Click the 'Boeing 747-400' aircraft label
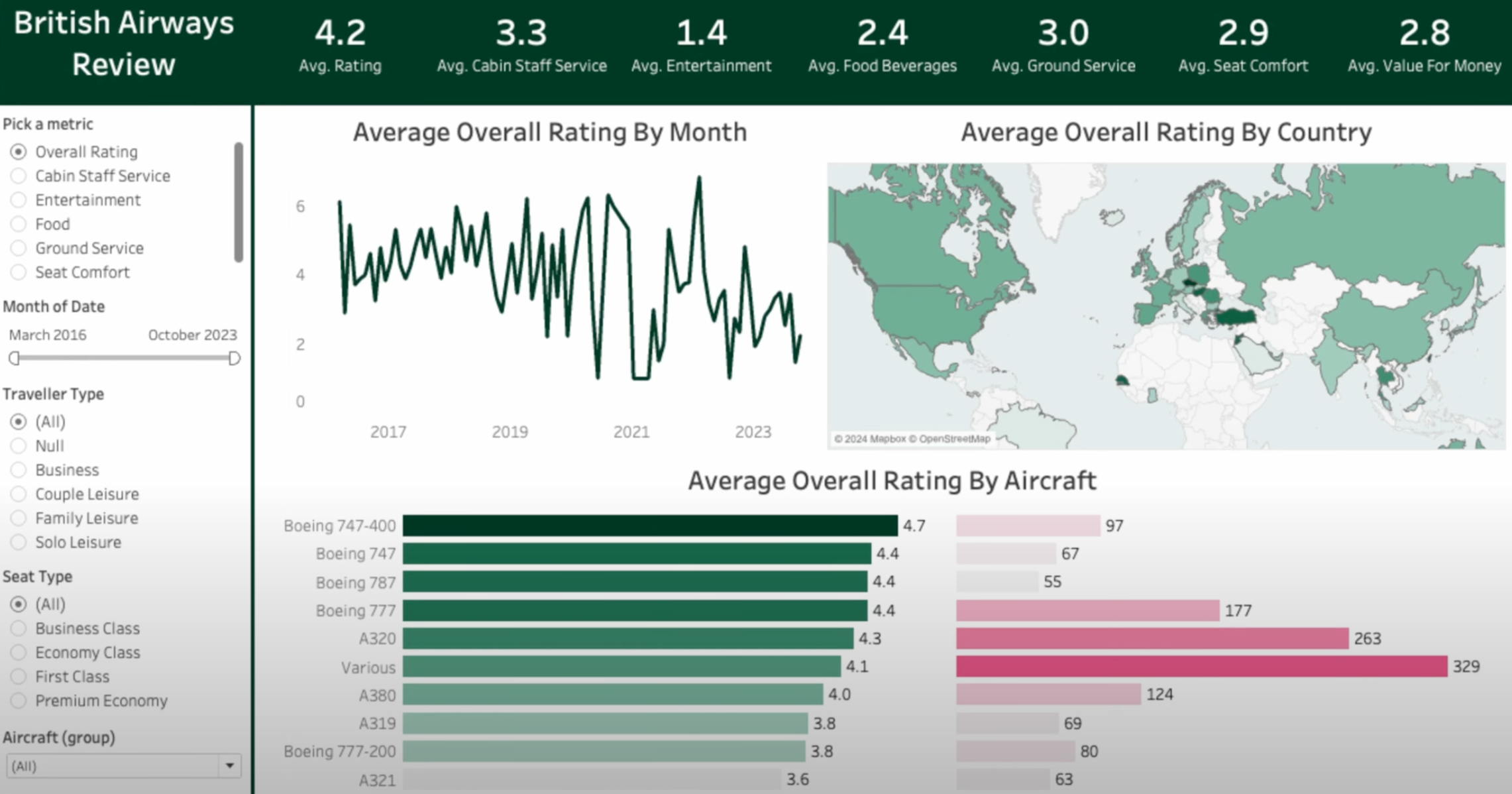 pyautogui.click(x=339, y=526)
